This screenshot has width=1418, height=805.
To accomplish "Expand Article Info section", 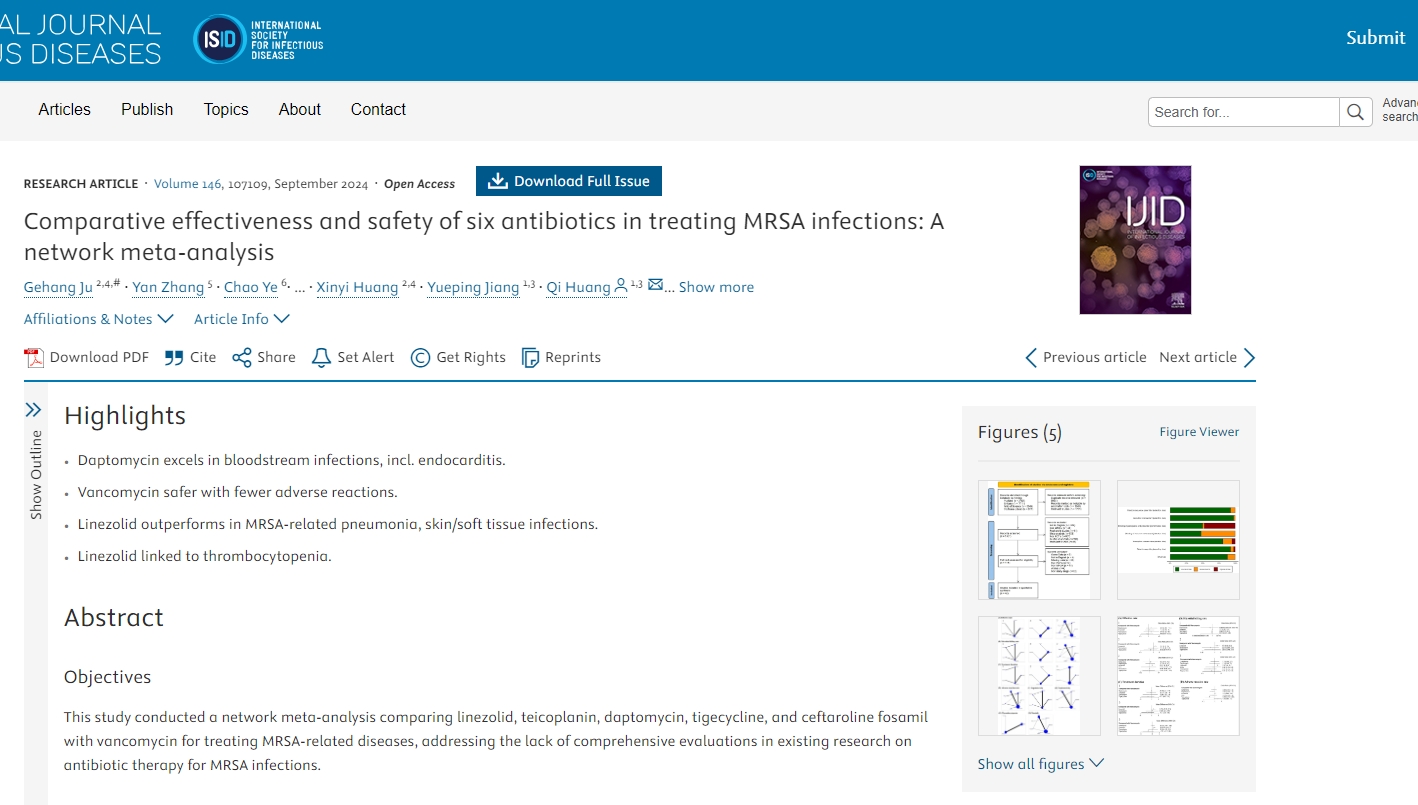I will [x=242, y=319].
